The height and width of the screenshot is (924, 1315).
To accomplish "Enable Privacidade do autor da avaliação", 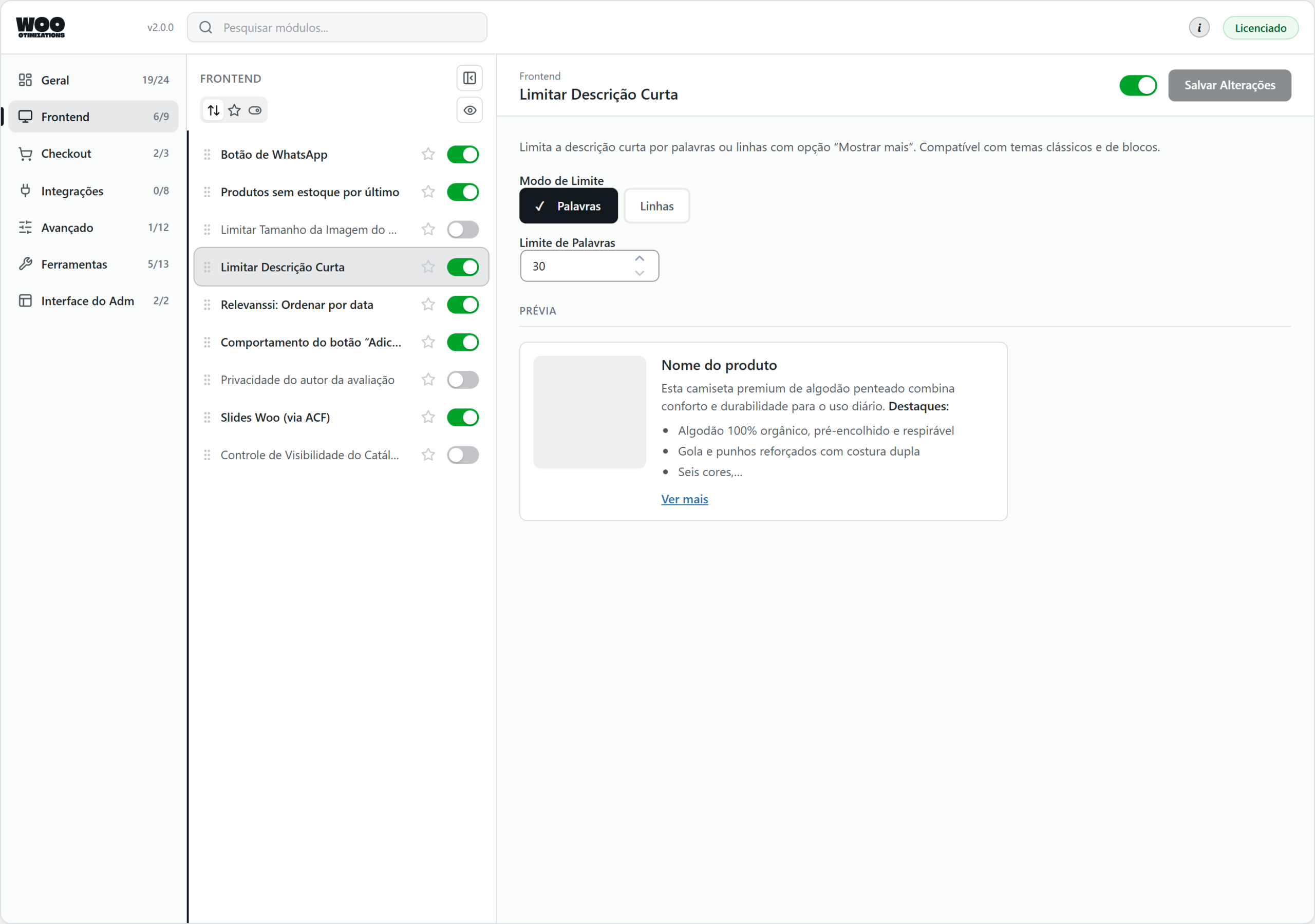I will pyautogui.click(x=463, y=380).
